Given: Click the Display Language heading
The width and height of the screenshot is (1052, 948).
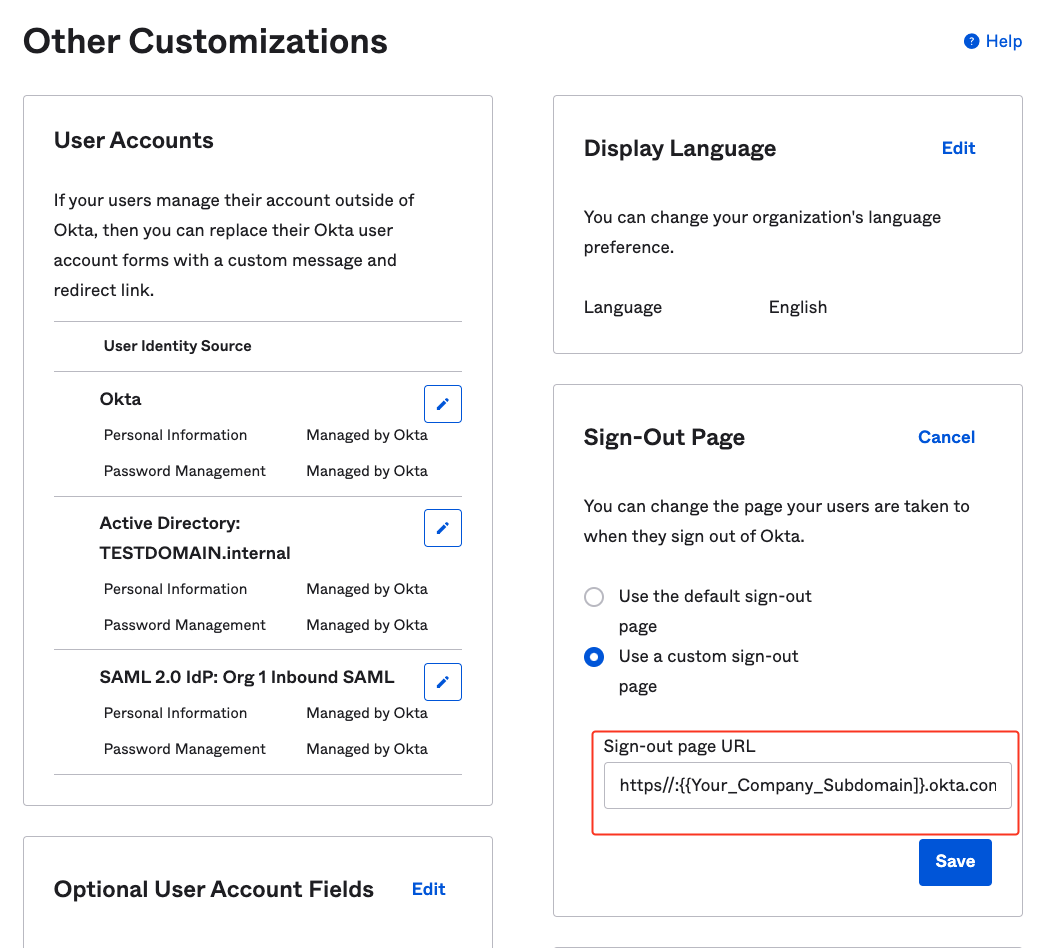Looking at the screenshot, I should [x=680, y=148].
